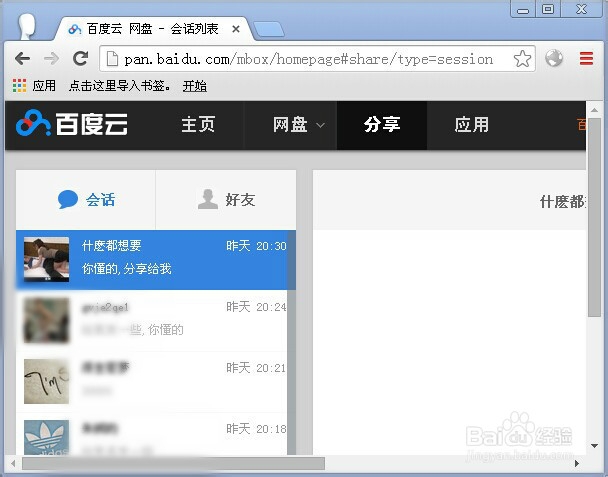Minimize the browser window
Viewport: 608px width, 477px height.
[x=523, y=9]
